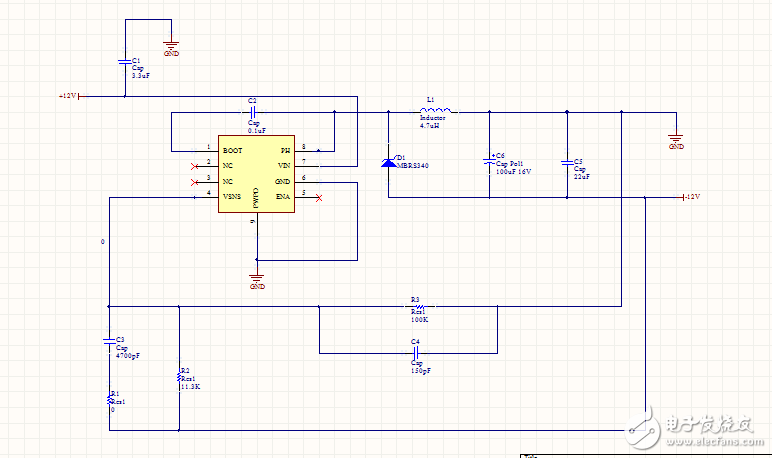The height and width of the screenshot is (458, 772).
Task: Select the C3 capacitor symbol
Action: 109,340
